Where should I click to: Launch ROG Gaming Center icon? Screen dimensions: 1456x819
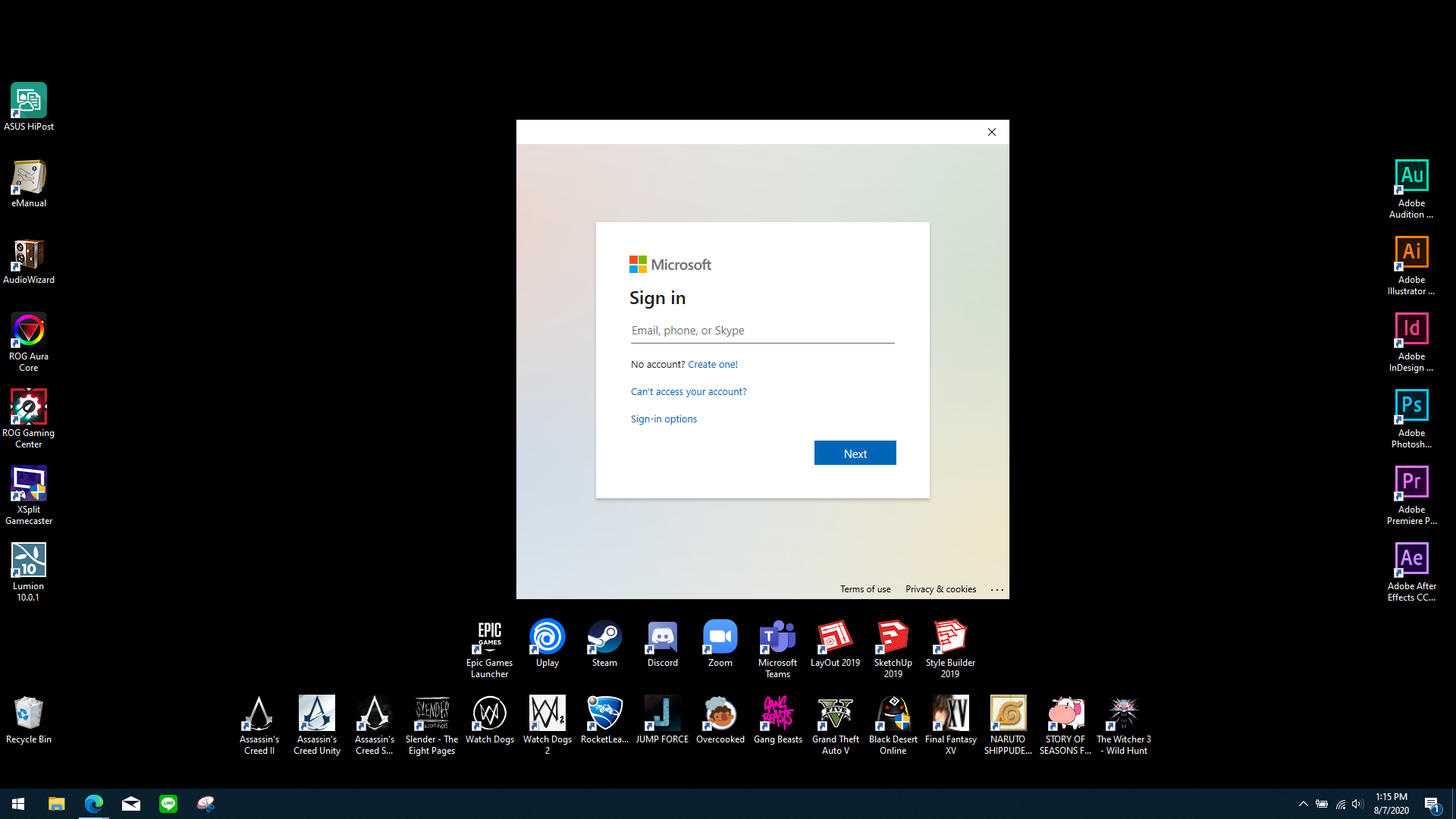click(x=29, y=418)
